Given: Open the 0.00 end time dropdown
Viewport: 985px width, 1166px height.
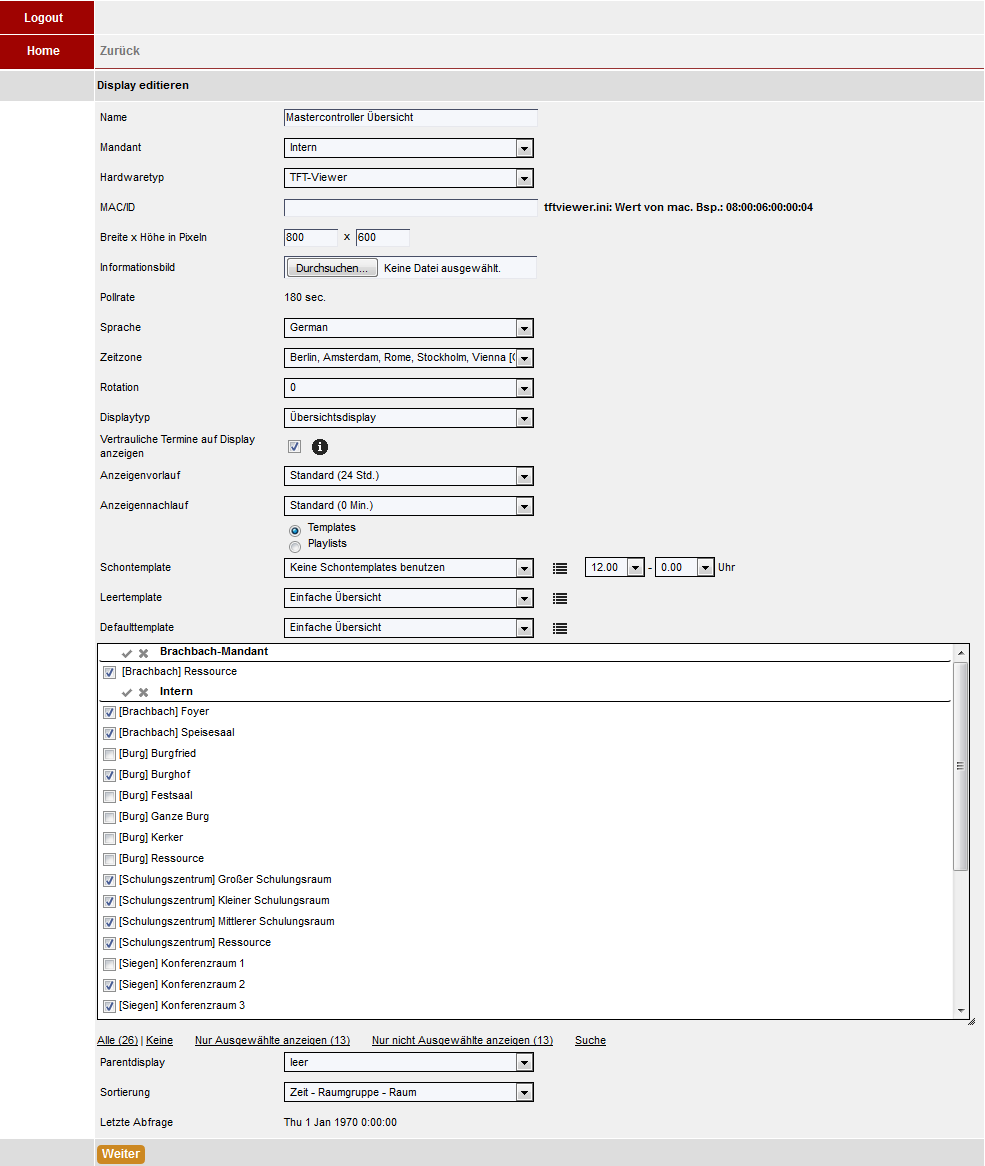Looking at the screenshot, I should tap(685, 567).
